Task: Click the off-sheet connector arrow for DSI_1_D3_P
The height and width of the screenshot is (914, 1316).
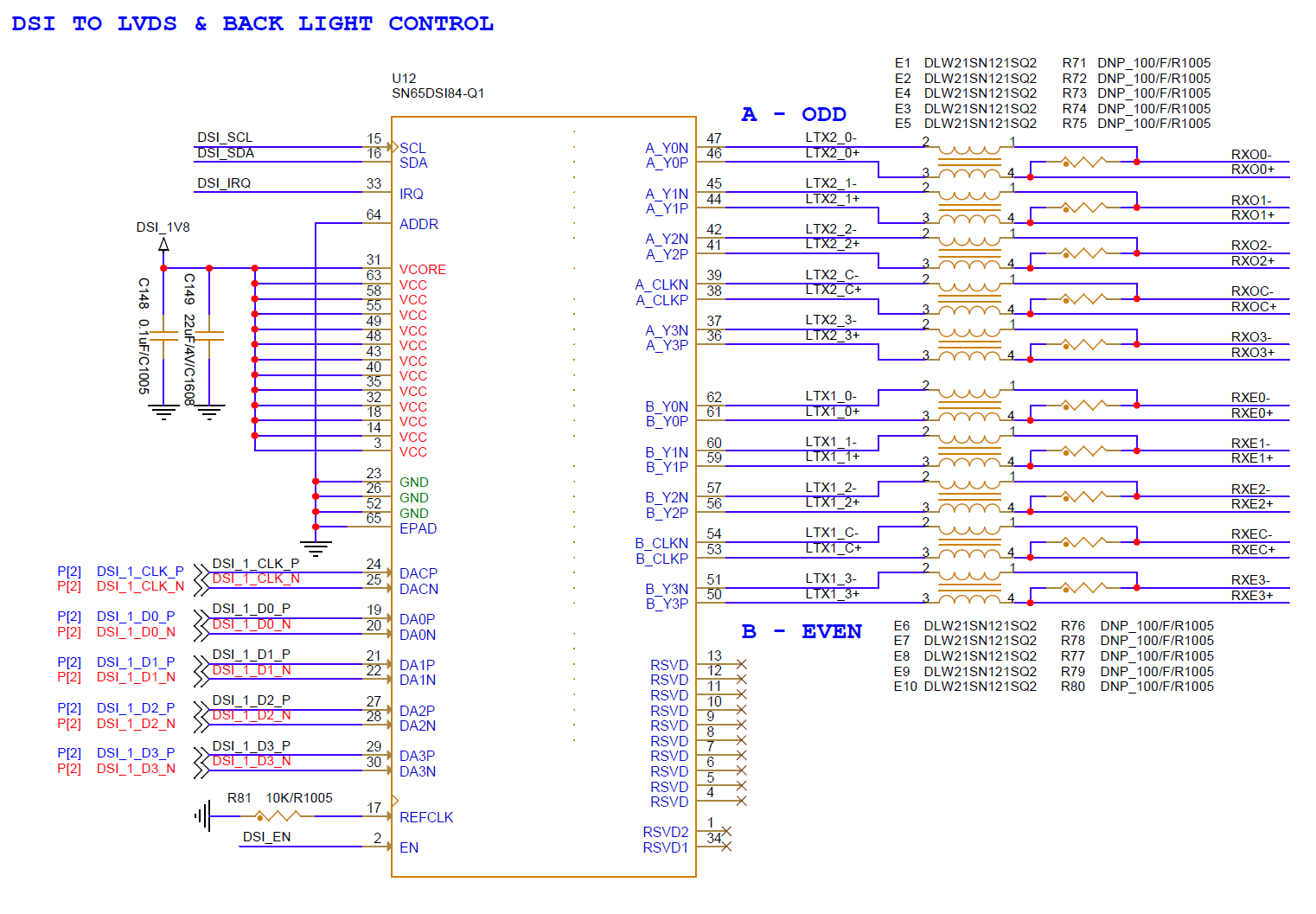Action: (x=201, y=754)
